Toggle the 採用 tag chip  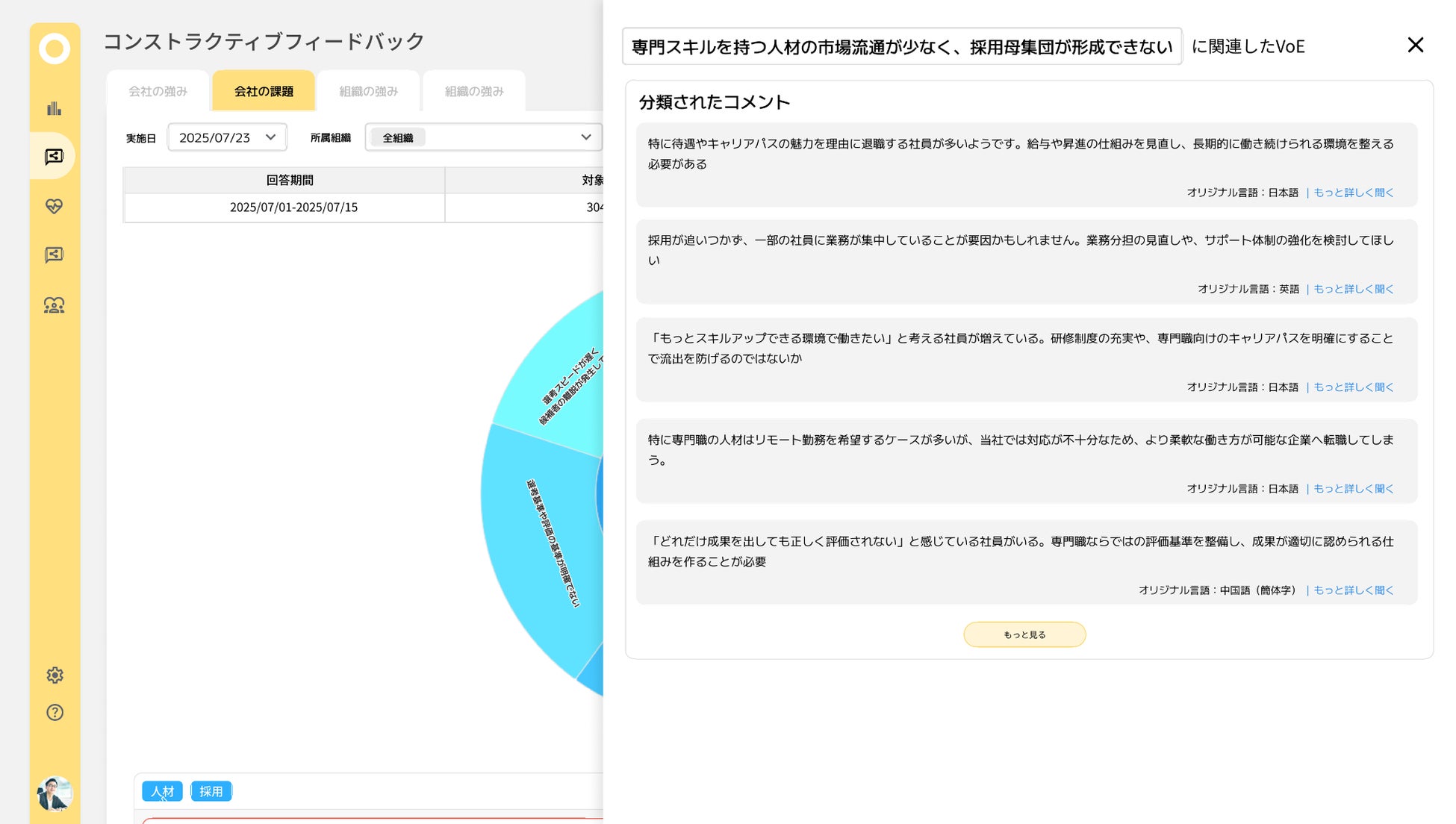(211, 791)
